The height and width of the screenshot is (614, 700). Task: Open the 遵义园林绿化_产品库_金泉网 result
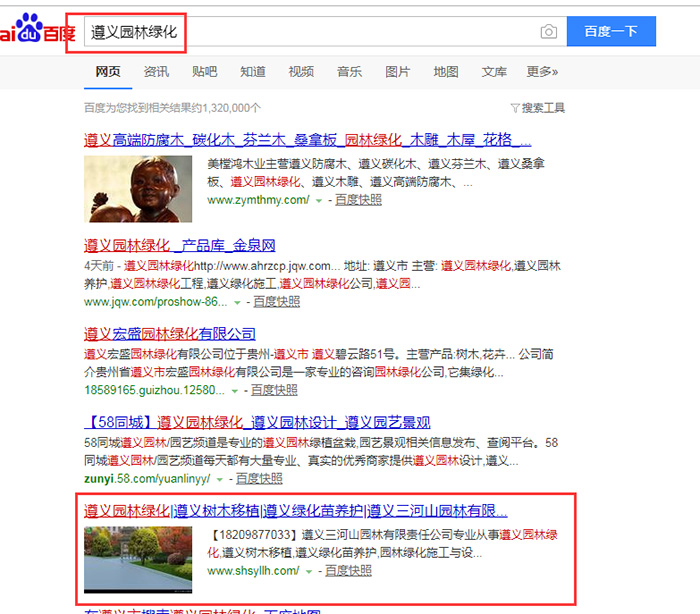[179, 245]
